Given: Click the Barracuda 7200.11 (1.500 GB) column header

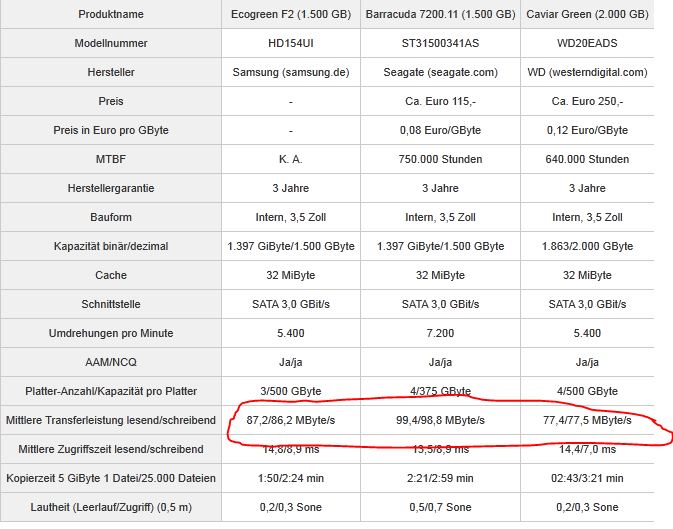Looking at the screenshot, I should (x=439, y=15).
